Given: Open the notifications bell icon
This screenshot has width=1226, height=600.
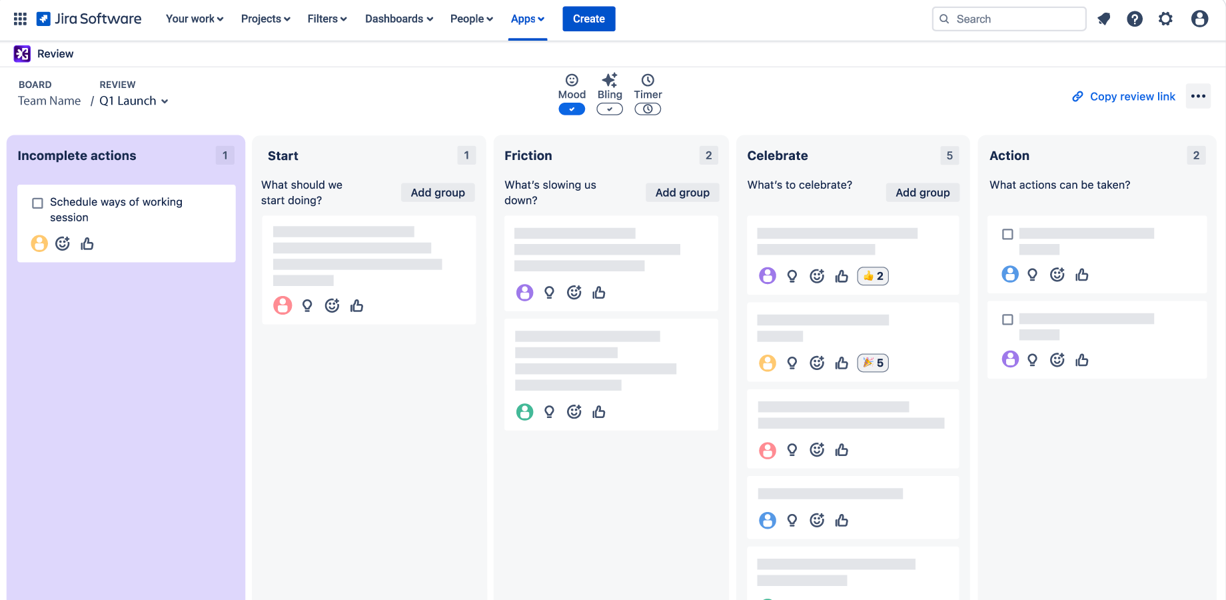Looking at the screenshot, I should [x=1104, y=19].
